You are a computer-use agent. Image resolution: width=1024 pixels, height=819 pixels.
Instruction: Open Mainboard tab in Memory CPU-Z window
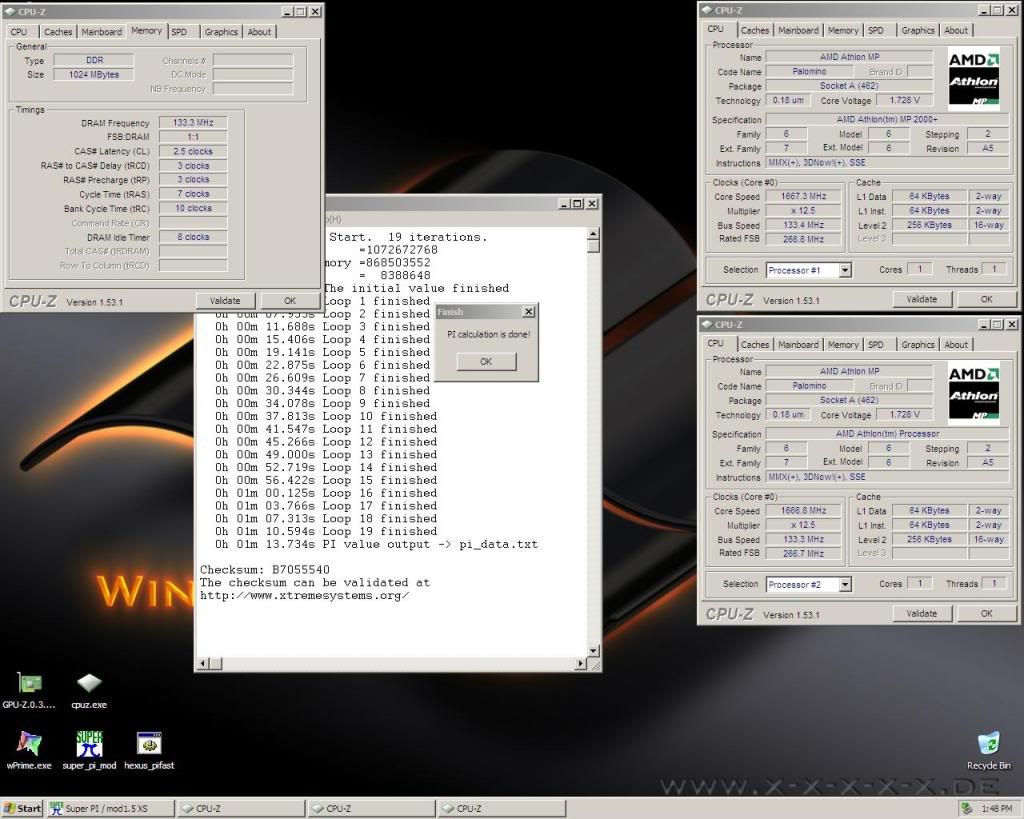click(x=101, y=31)
